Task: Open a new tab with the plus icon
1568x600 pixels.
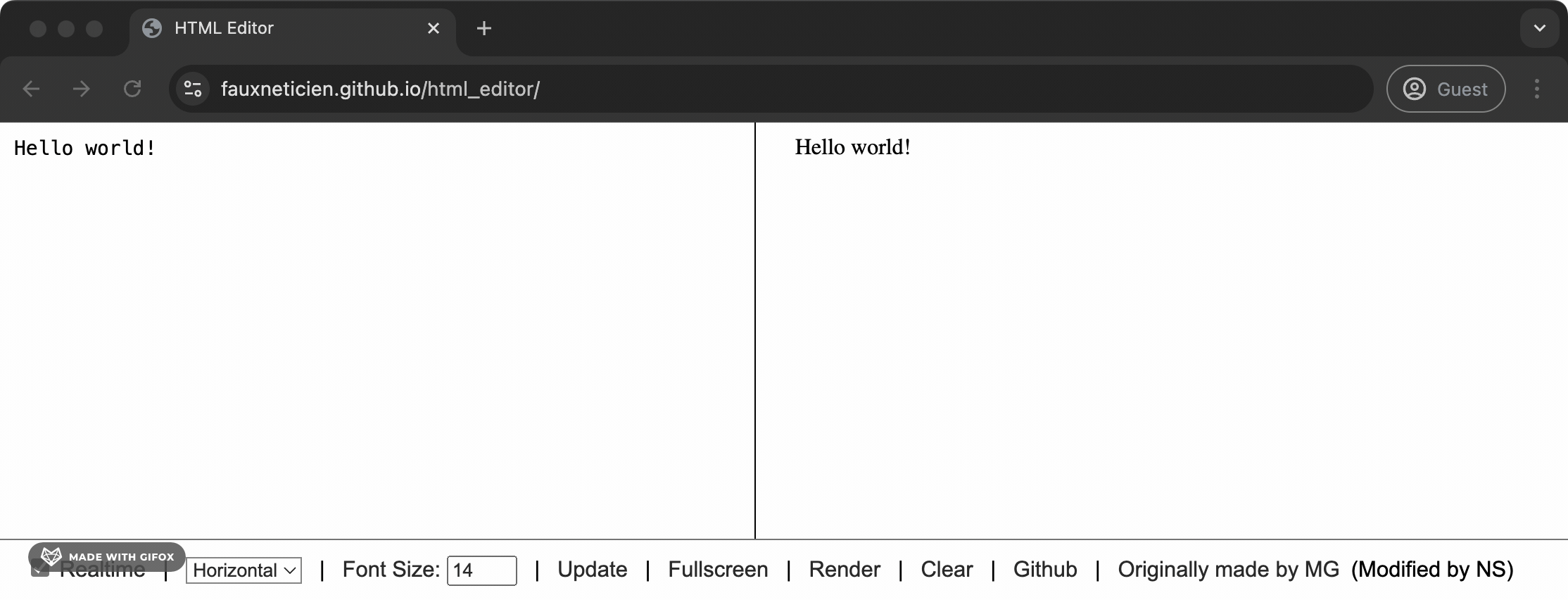Action: (x=483, y=28)
